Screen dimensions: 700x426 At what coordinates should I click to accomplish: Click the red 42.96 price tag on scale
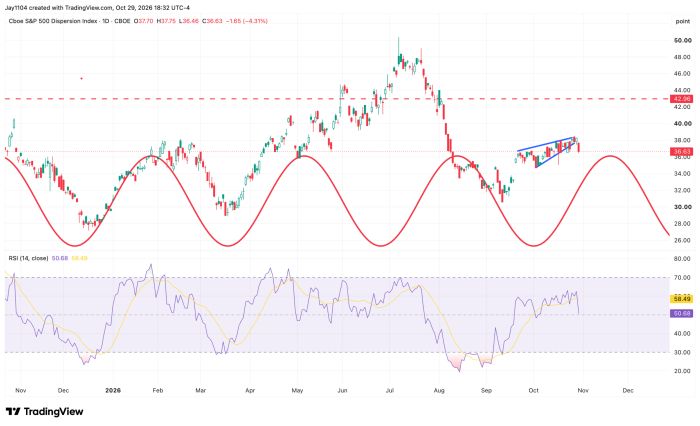pyautogui.click(x=682, y=99)
